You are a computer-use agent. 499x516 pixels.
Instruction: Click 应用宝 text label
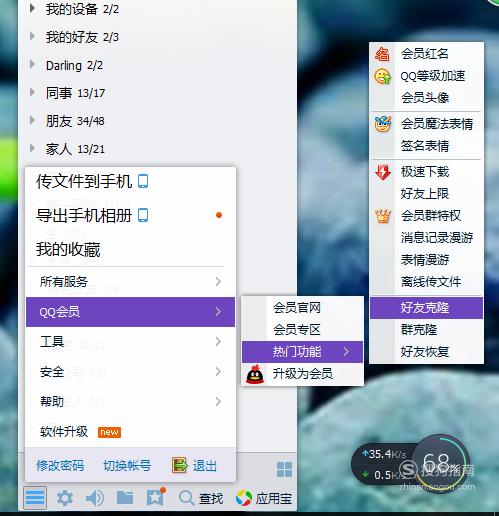click(274, 499)
